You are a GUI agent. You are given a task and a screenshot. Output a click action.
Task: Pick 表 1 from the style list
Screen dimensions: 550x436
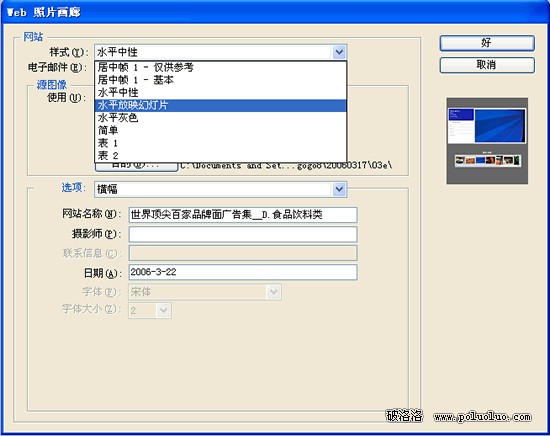click(x=221, y=143)
